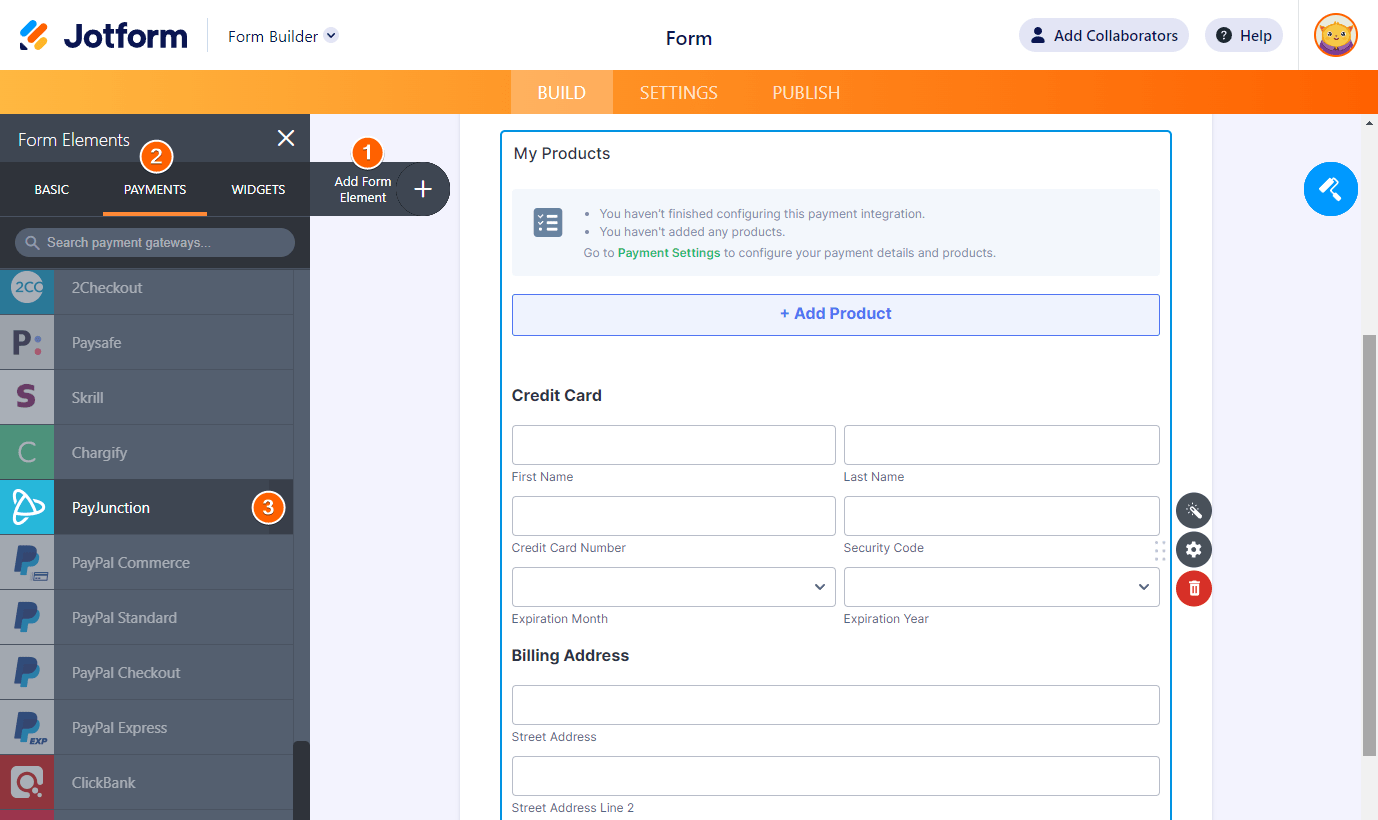
Task: Go to the PUBLISH tab
Action: click(806, 92)
